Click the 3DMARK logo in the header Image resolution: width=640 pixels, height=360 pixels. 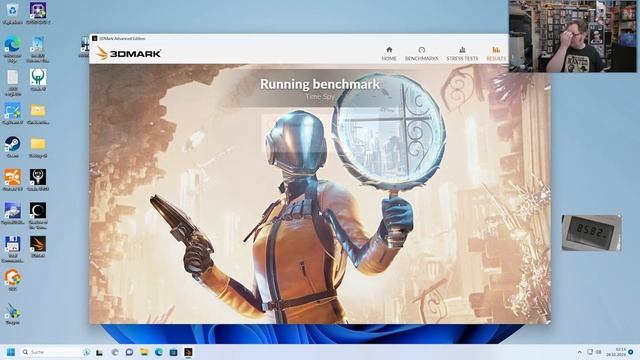(129, 53)
